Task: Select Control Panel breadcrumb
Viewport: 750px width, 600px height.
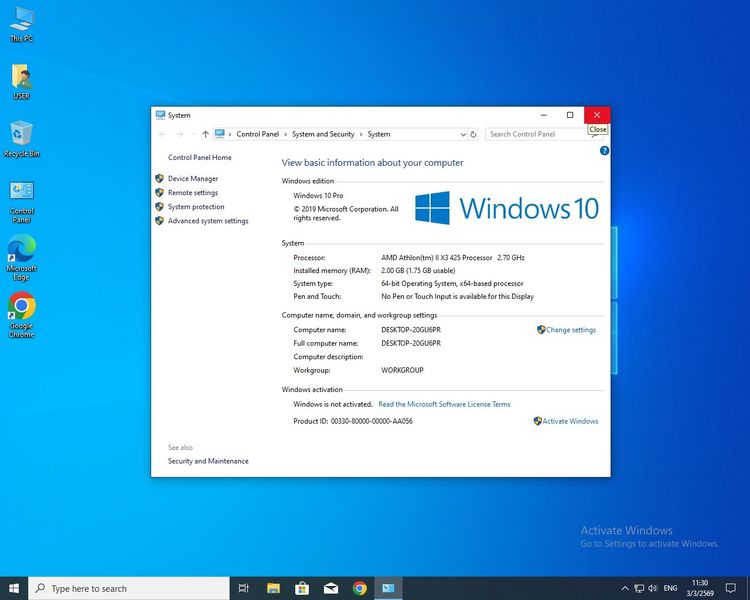Action: 257,134
